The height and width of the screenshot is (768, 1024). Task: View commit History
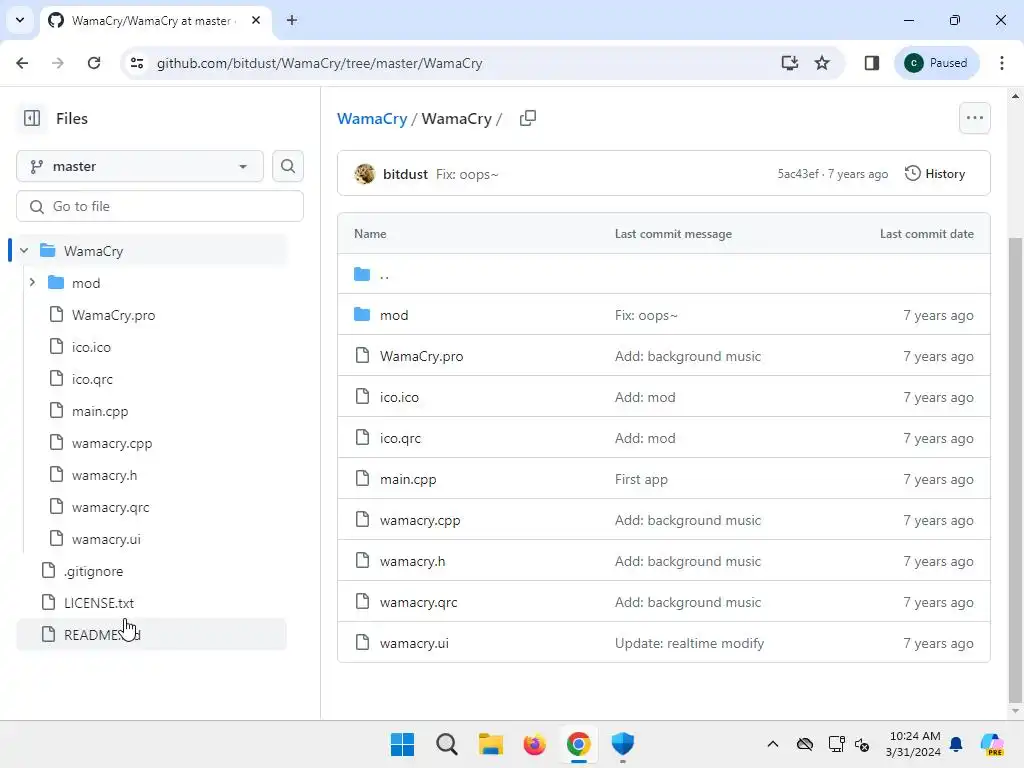click(x=935, y=174)
